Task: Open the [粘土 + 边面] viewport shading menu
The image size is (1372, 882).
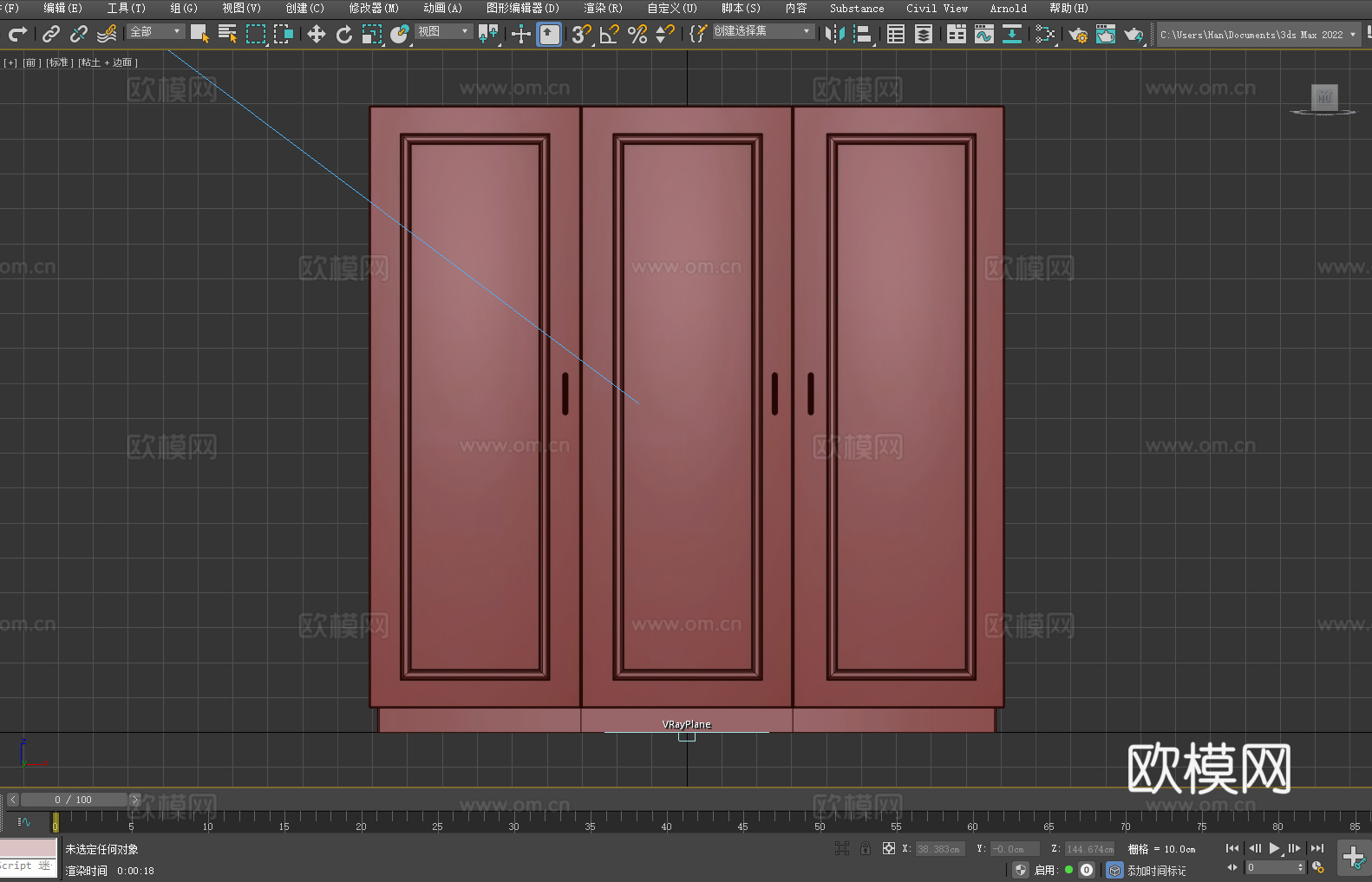Action: (x=108, y=62)
